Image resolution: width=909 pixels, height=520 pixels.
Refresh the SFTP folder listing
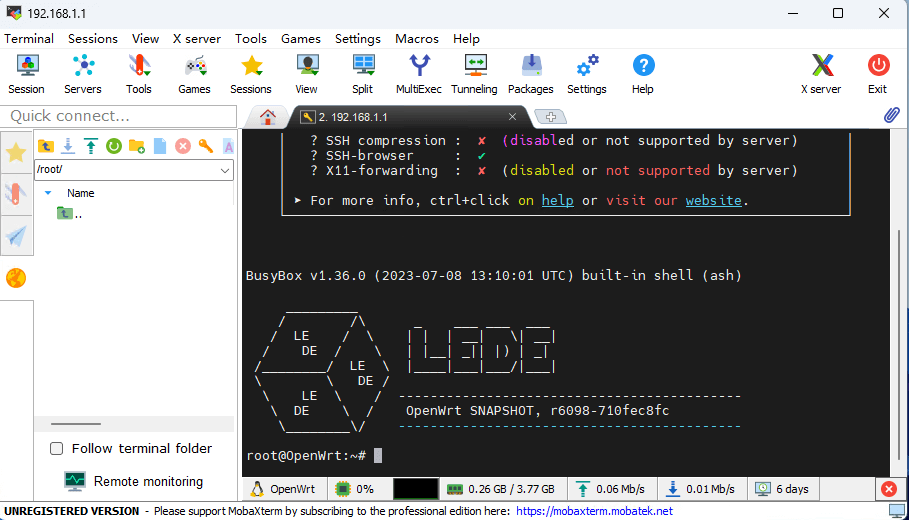[114, 146]
